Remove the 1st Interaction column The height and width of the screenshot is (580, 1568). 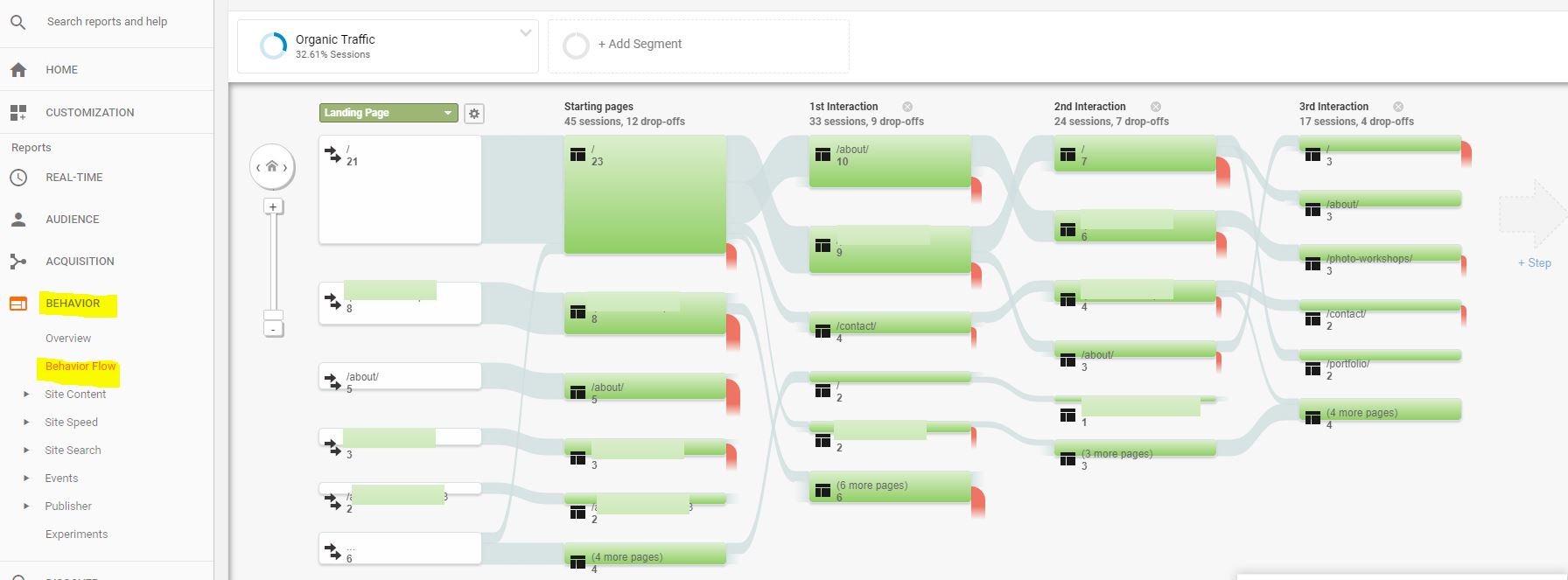pyautogui.click(x=907, y=107)
